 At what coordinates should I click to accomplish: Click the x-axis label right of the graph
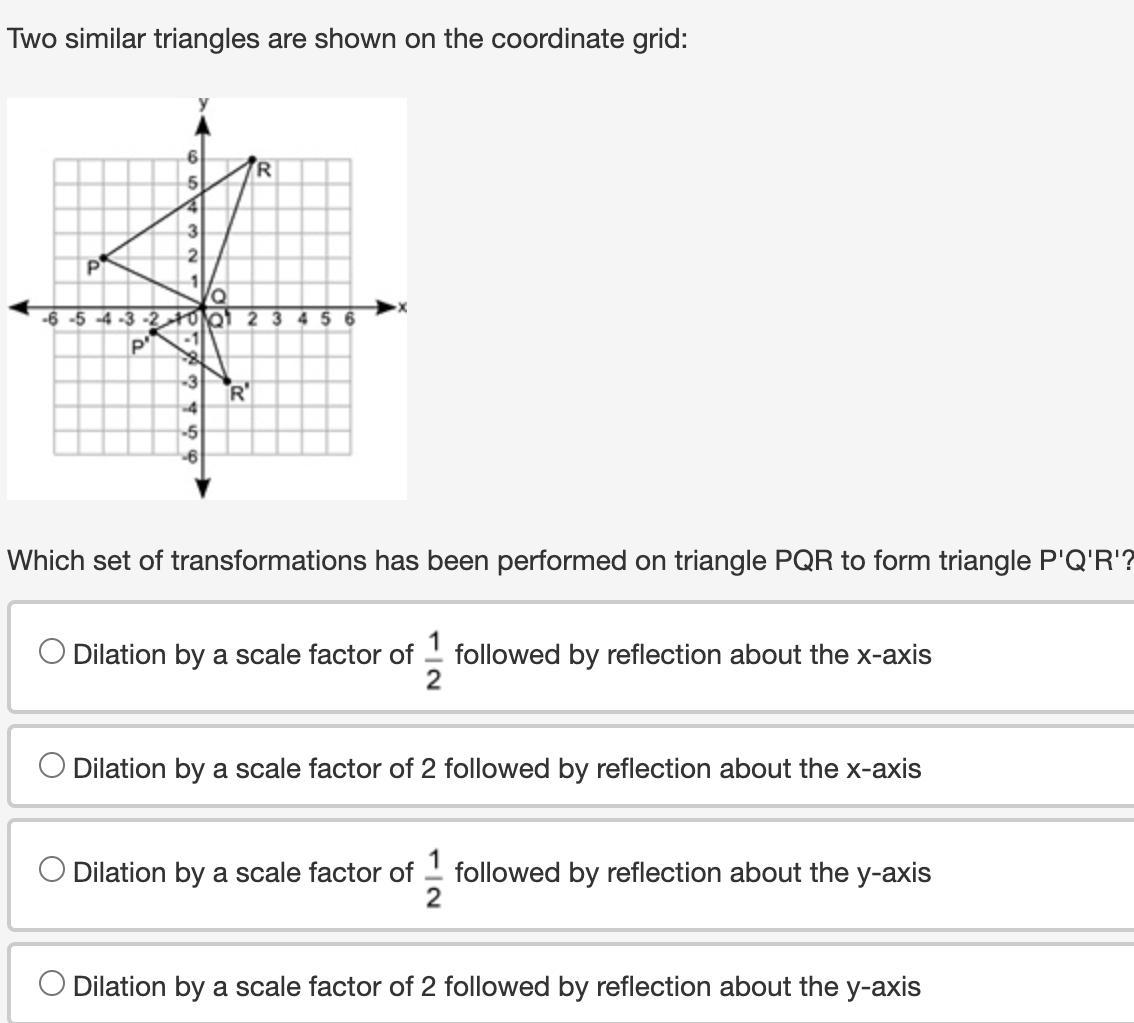402,308
